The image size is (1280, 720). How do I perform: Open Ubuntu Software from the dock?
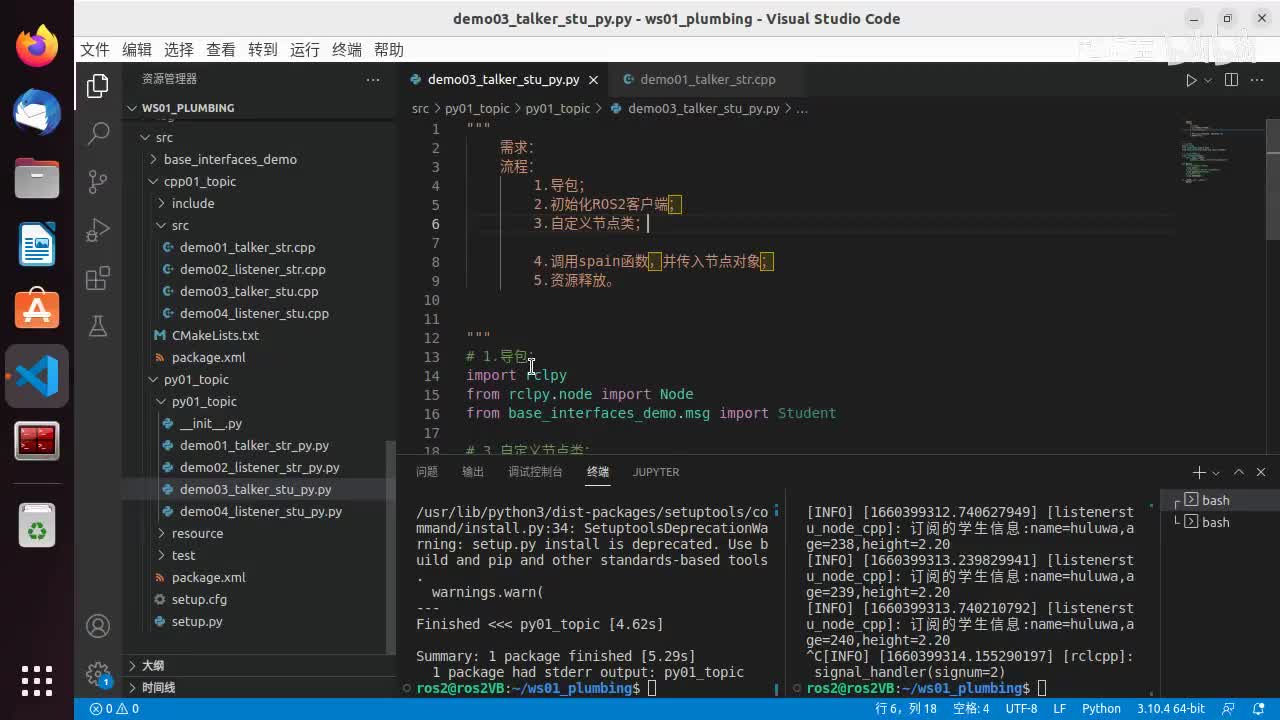click(x=37, y=310)
